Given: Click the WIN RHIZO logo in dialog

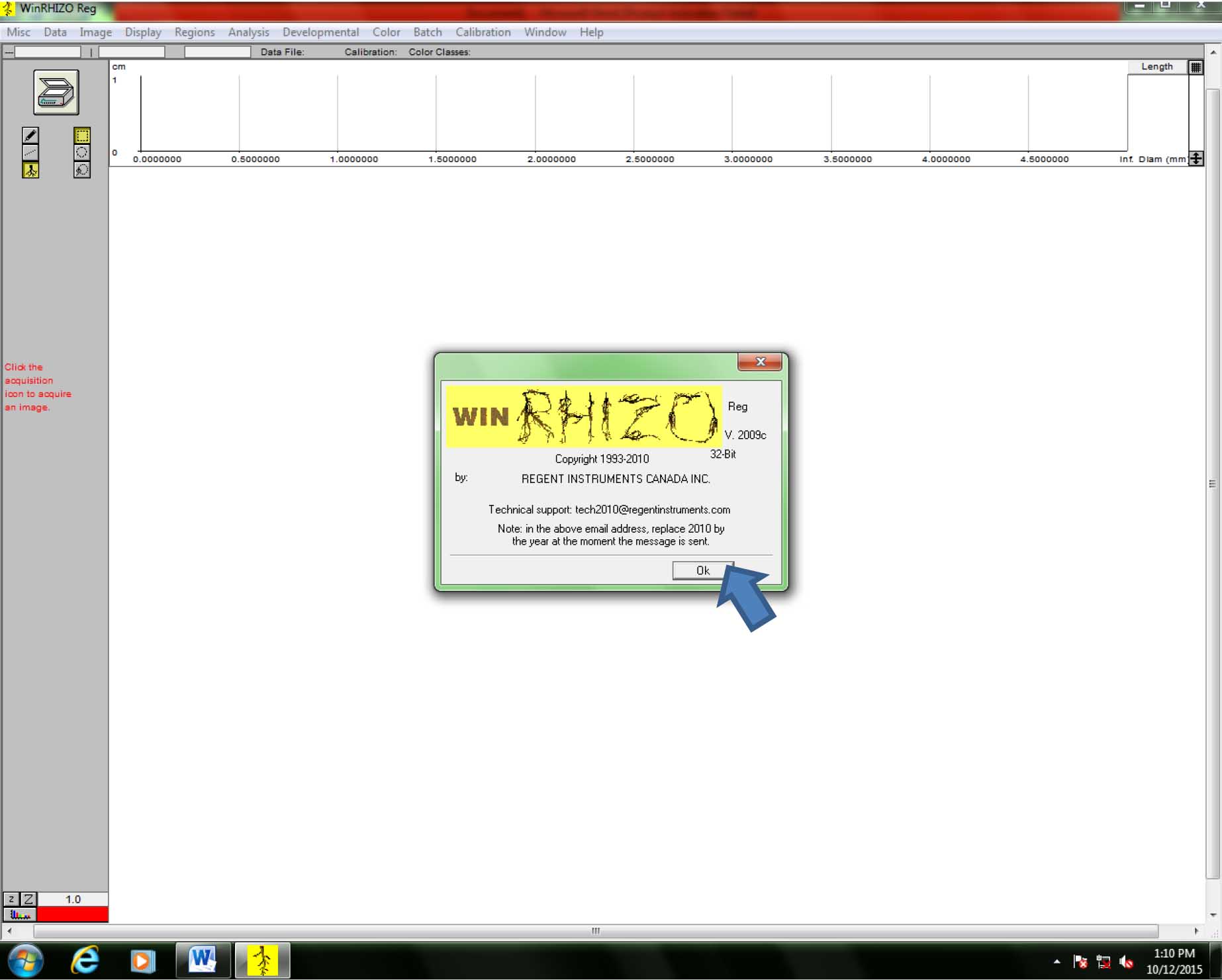Looking at the screenshot, I should tap(584, 416).
